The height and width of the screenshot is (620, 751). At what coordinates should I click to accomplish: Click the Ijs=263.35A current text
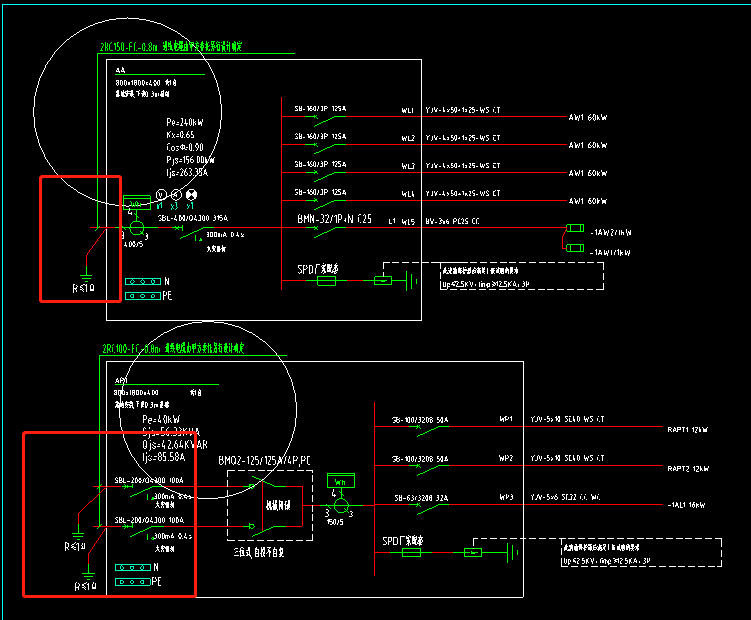click(187, 172)
